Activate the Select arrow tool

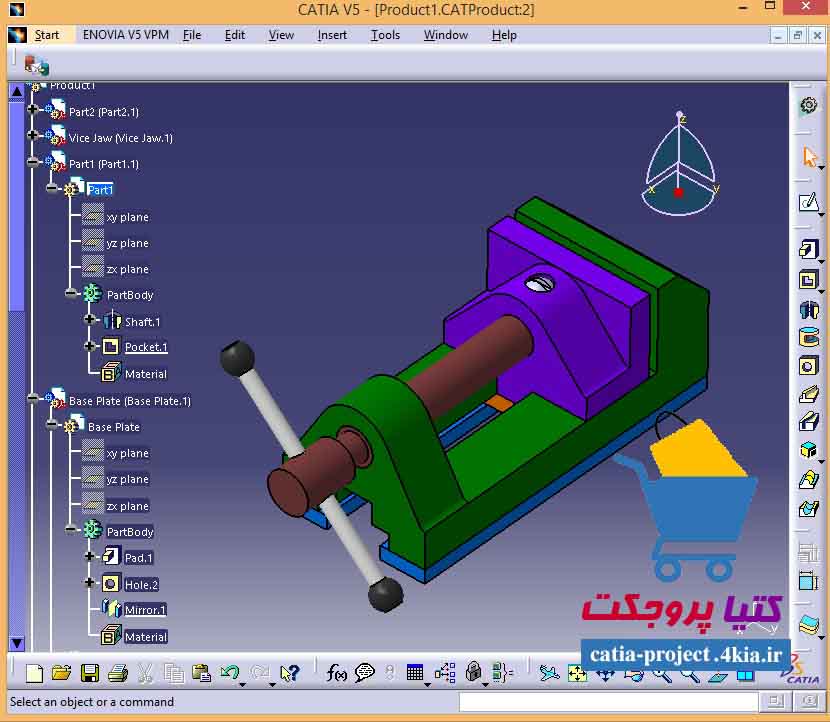[x=809, y=157]
